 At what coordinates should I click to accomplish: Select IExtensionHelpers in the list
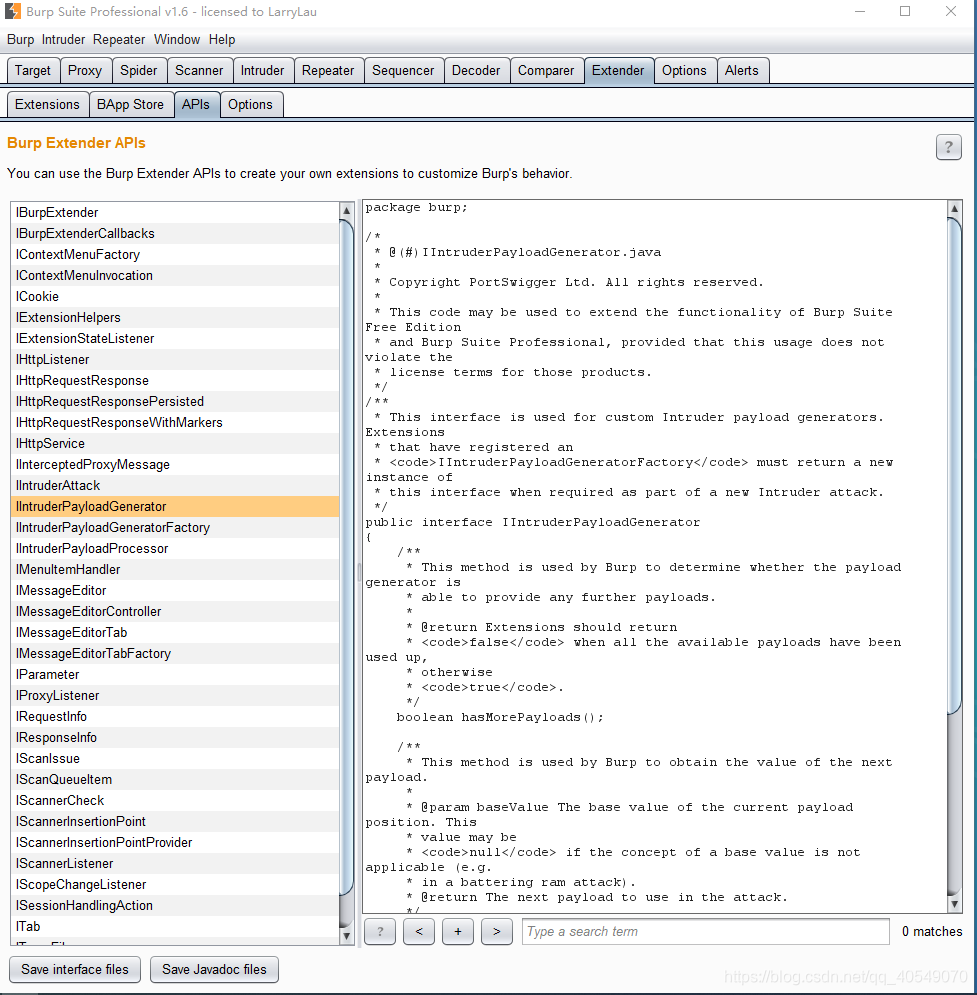click(175, 317)
